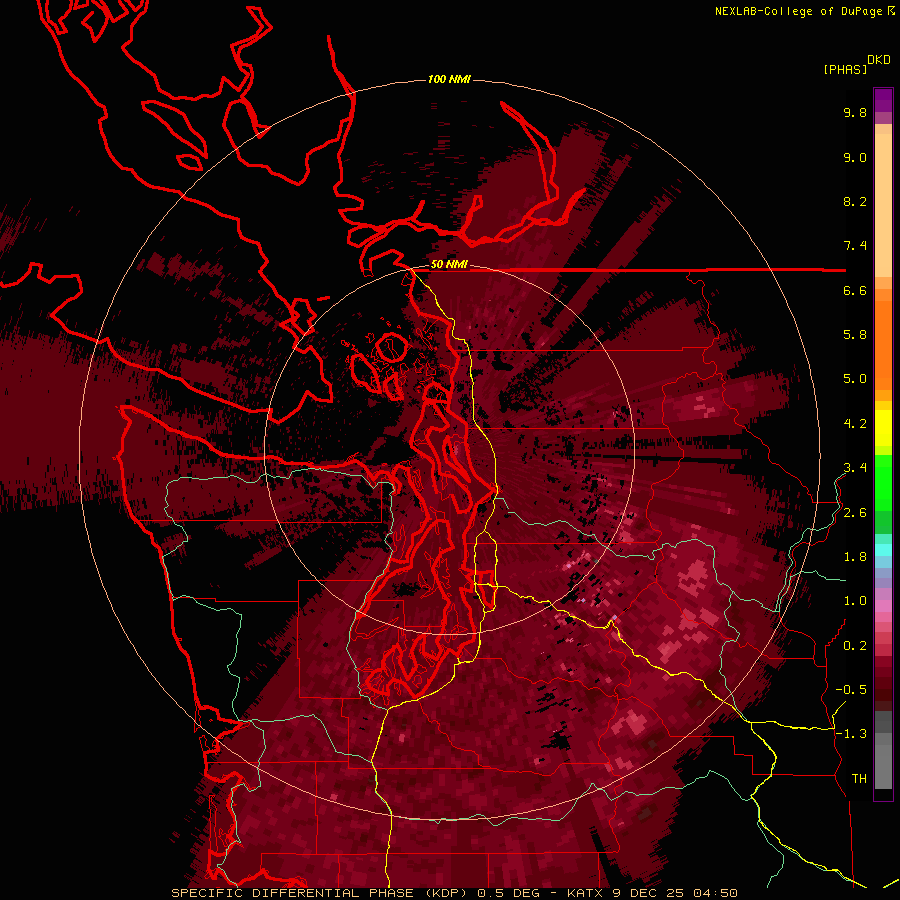Click the 9.0 scale value
Screen dimensions: 900x900
(x=855, y=158)
